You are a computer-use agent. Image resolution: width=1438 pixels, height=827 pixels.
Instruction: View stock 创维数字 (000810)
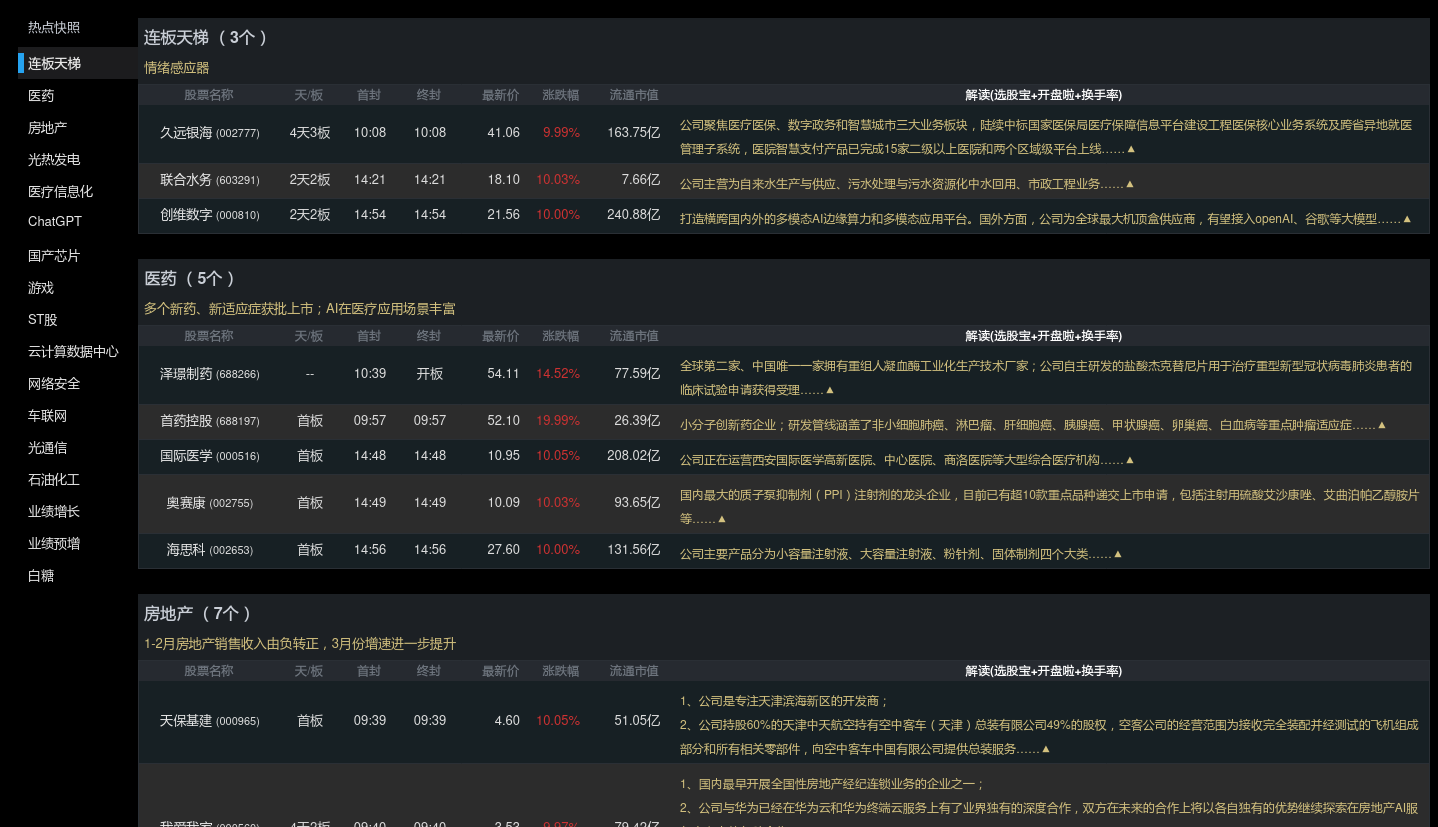click(x=209, y=215)
